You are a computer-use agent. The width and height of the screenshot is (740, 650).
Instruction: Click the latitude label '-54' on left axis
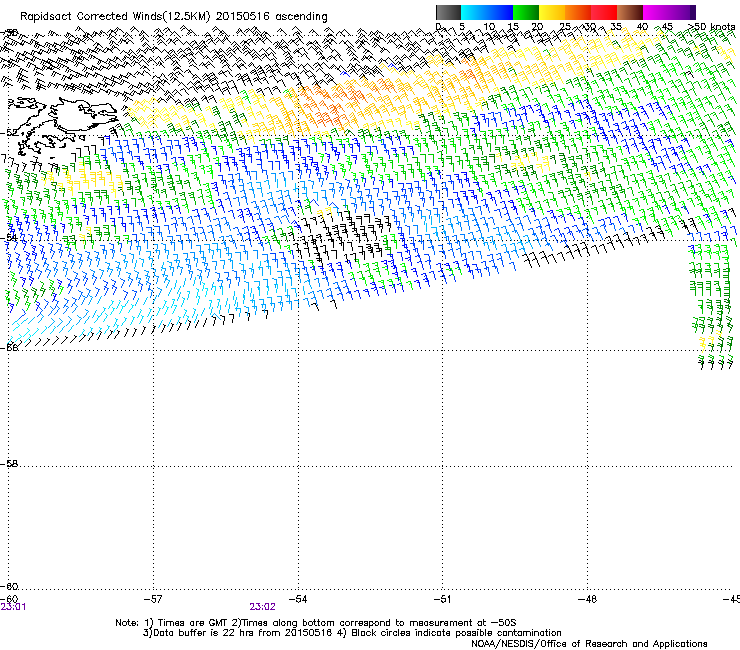pos(9,237)
